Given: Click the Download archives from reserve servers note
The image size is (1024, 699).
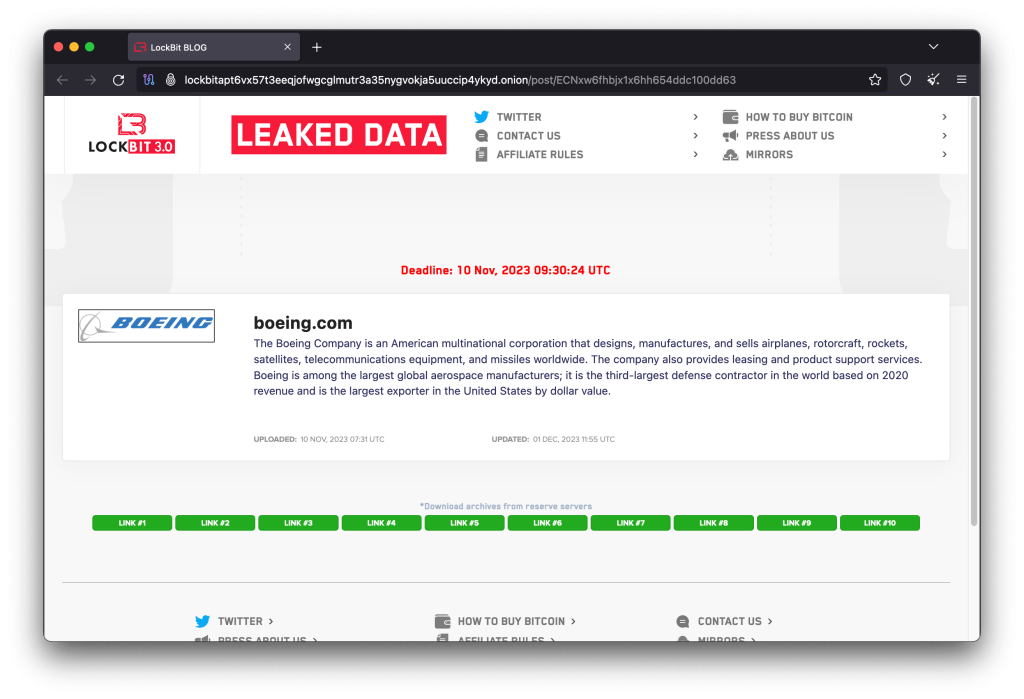Looking at the screenshot, I should point(505,506).
